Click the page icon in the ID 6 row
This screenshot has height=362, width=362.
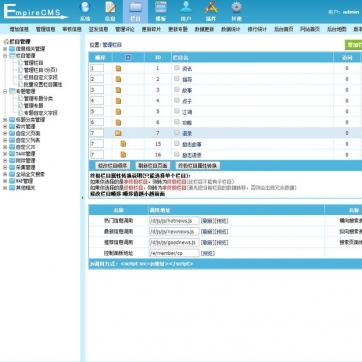118,122
